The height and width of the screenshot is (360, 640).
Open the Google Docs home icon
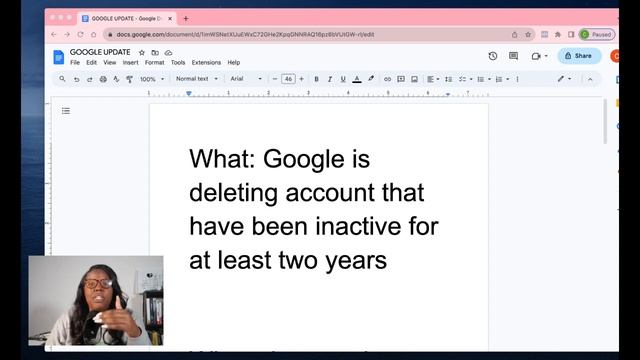click(59, 57)
